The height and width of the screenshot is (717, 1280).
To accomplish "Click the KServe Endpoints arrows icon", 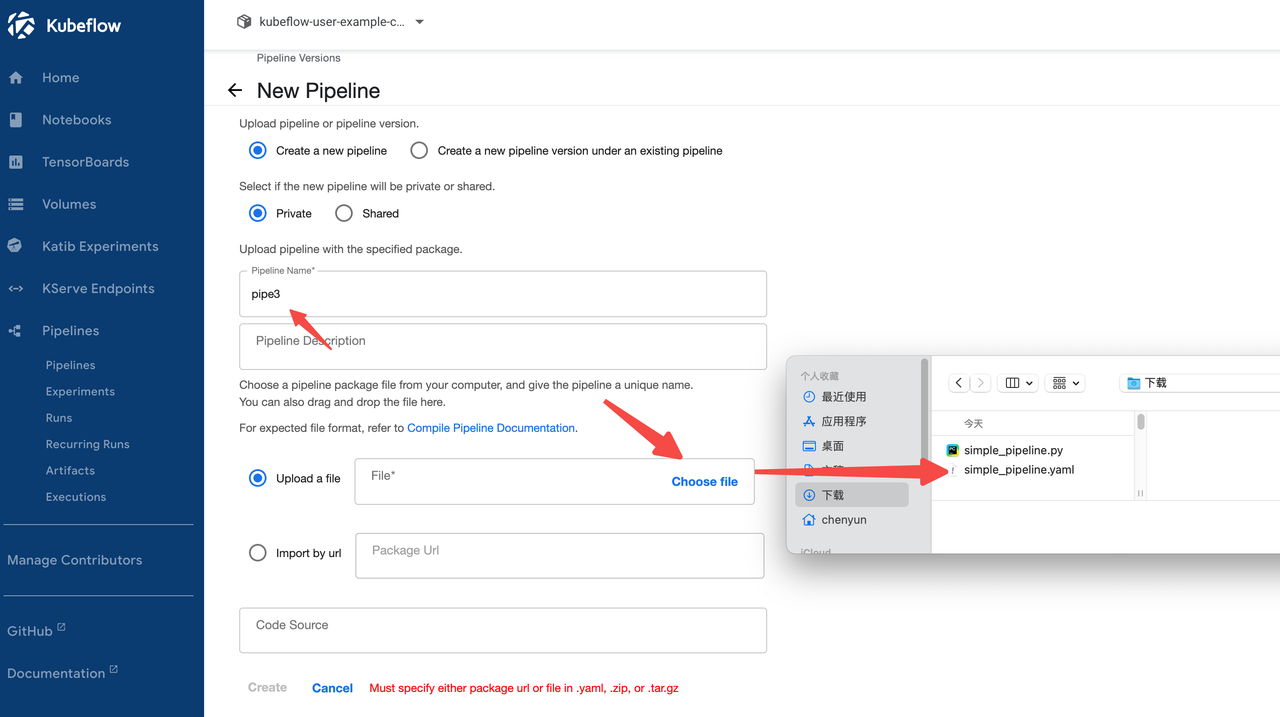I will coord(15,289).
